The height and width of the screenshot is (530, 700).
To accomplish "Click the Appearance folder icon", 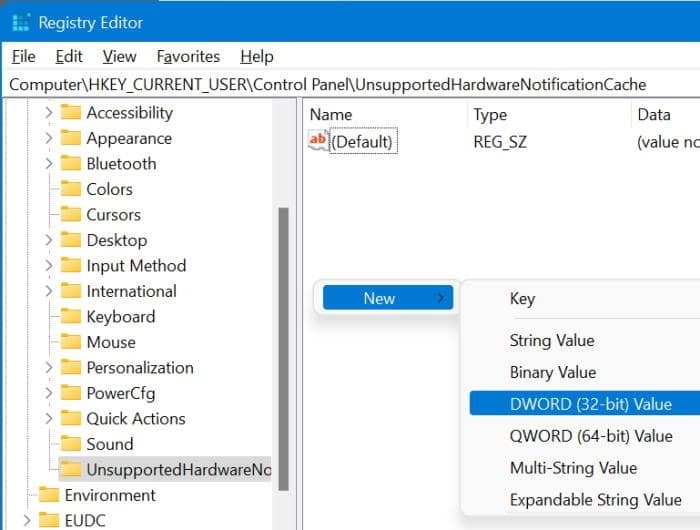I will pos(71,138).
